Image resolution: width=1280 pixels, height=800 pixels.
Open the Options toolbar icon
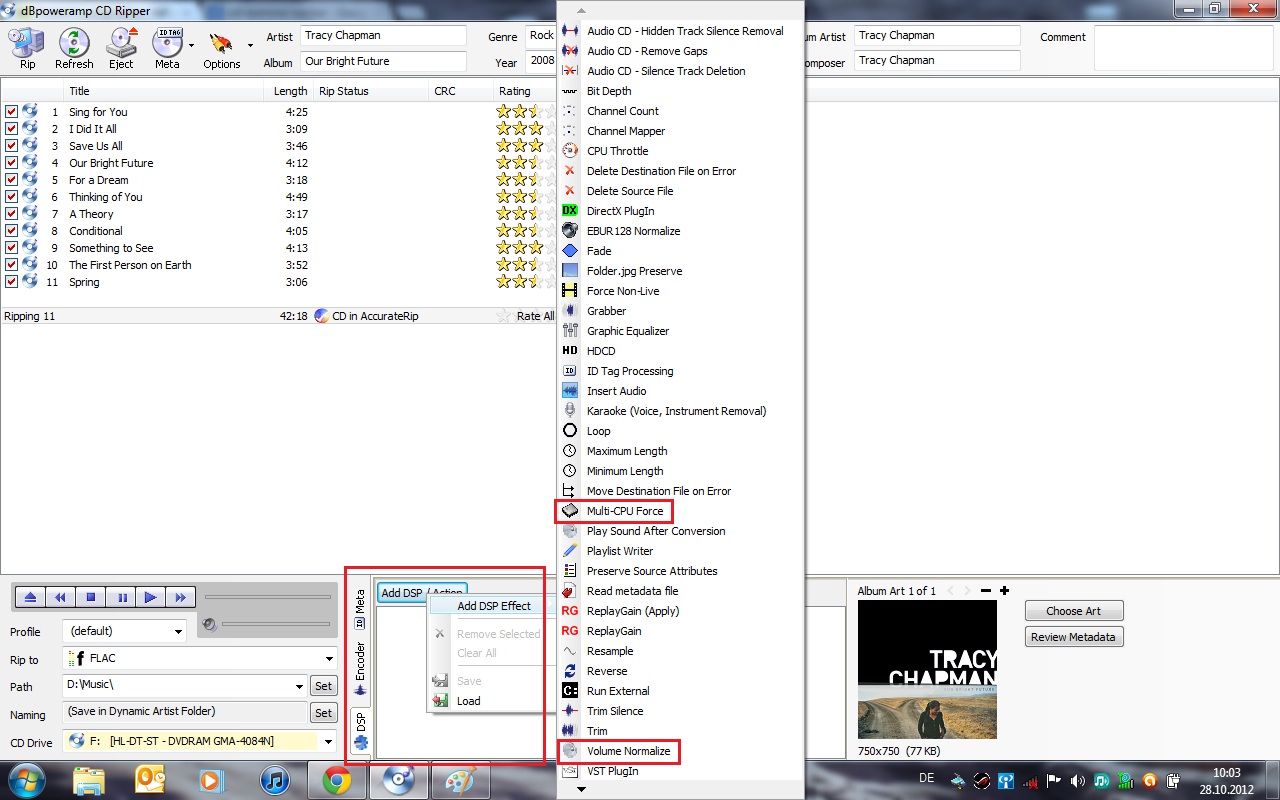(x=221, y=46)
